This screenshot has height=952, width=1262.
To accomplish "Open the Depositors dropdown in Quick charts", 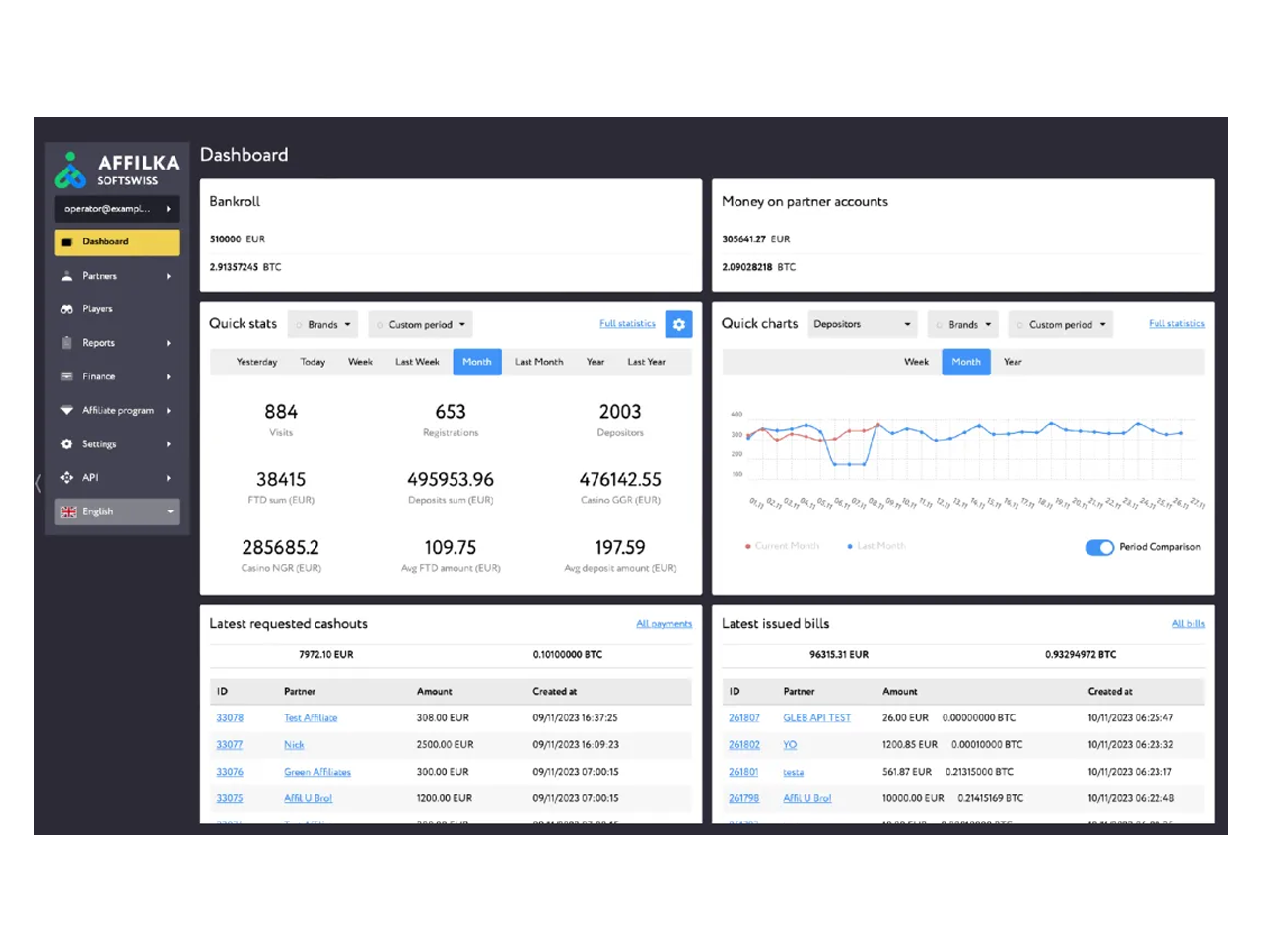I will pyautogui.click(x=862, y=324).
